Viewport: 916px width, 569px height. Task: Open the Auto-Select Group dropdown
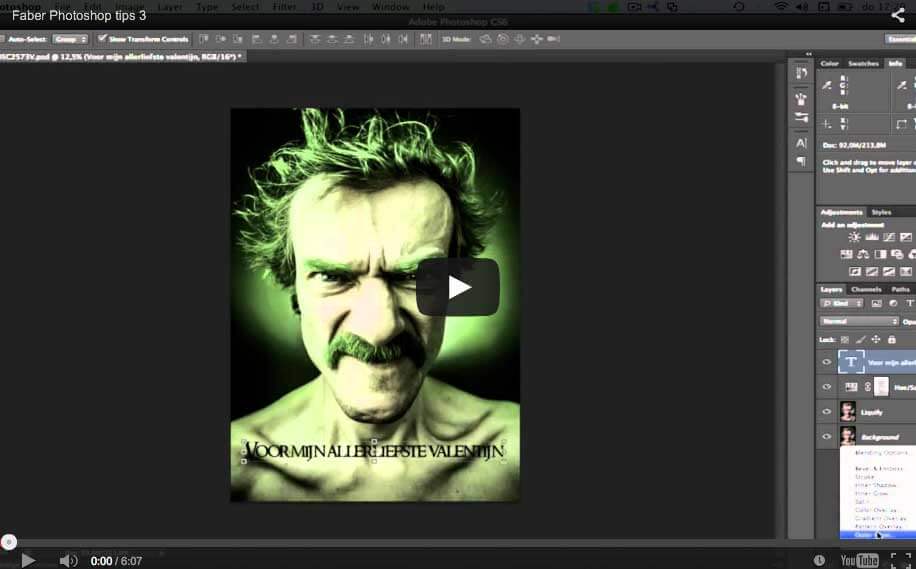click(x=70, y=39)
